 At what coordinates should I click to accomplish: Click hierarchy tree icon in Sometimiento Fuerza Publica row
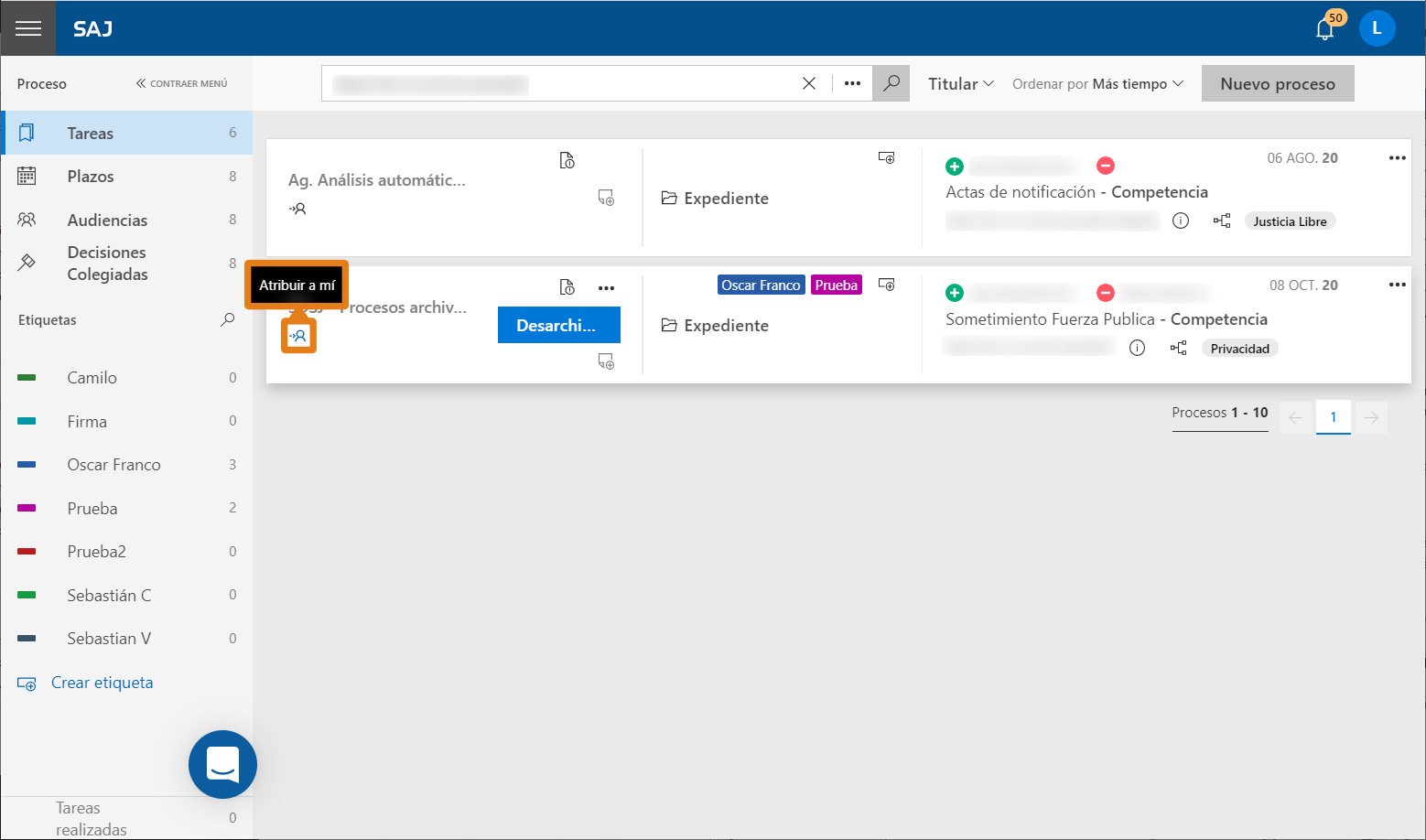tap(1179, 348)
